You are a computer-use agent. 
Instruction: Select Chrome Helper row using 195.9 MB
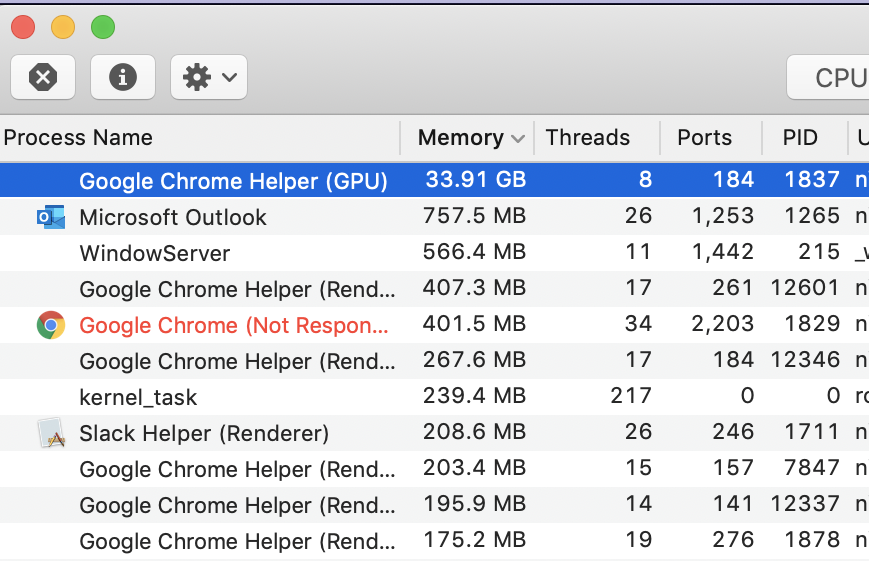[434, 505]
